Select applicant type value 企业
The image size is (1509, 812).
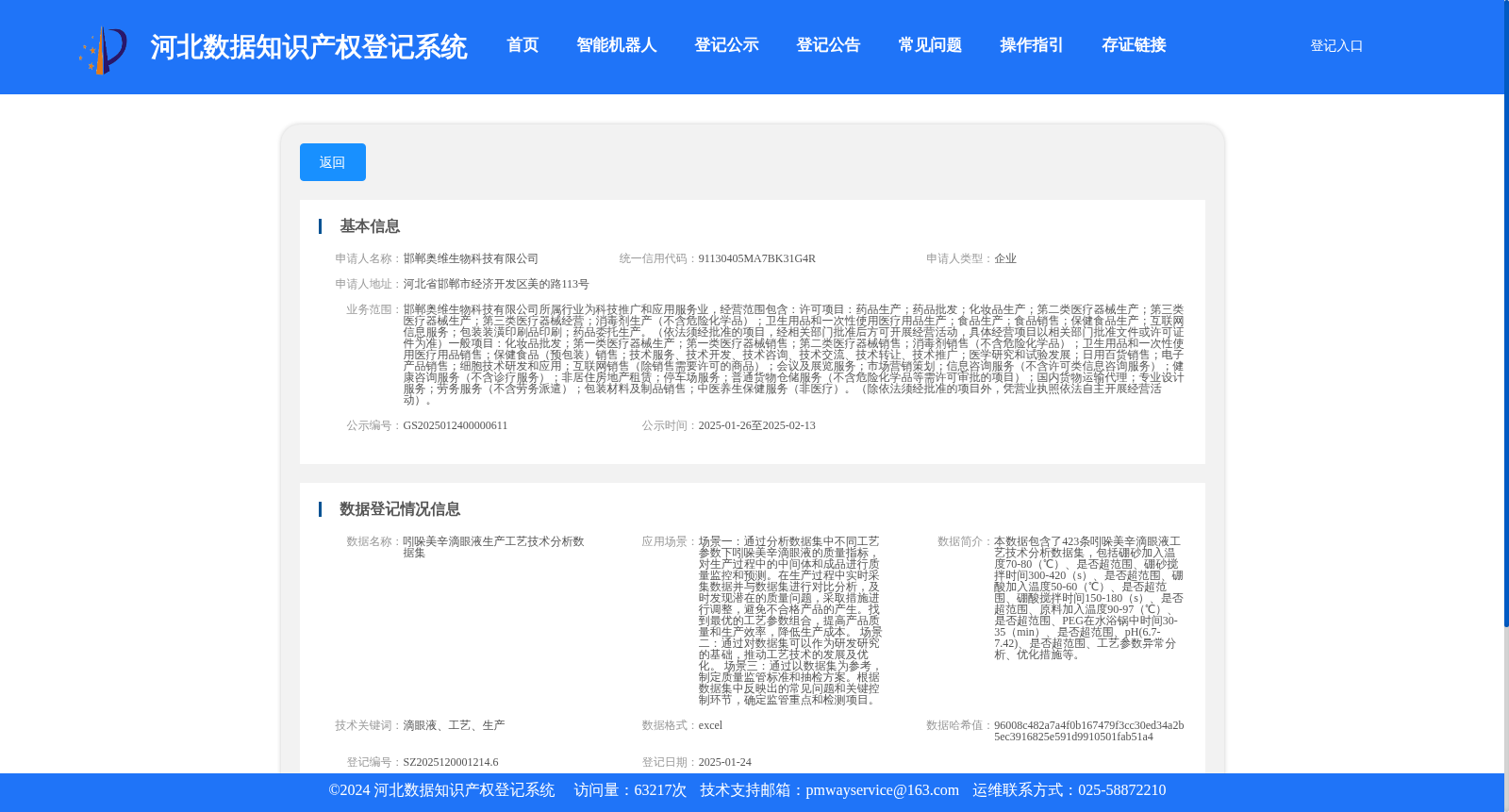(x=1005, y=258)
